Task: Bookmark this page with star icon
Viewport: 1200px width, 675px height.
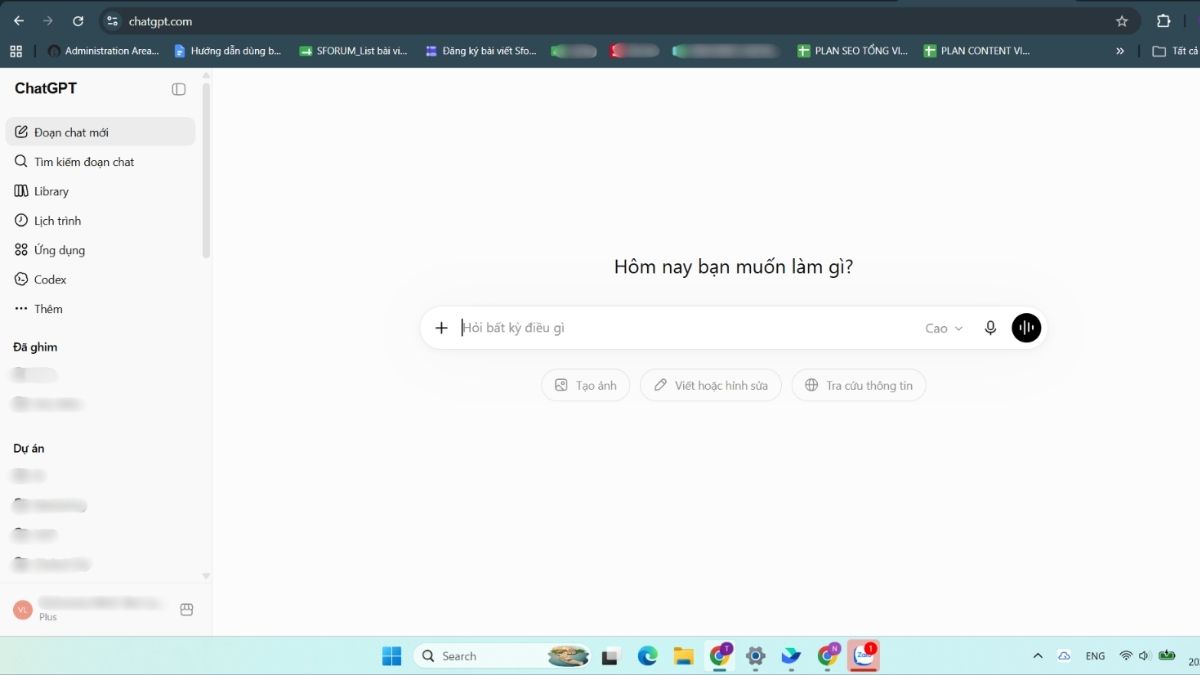Action: pos(1122,21)
